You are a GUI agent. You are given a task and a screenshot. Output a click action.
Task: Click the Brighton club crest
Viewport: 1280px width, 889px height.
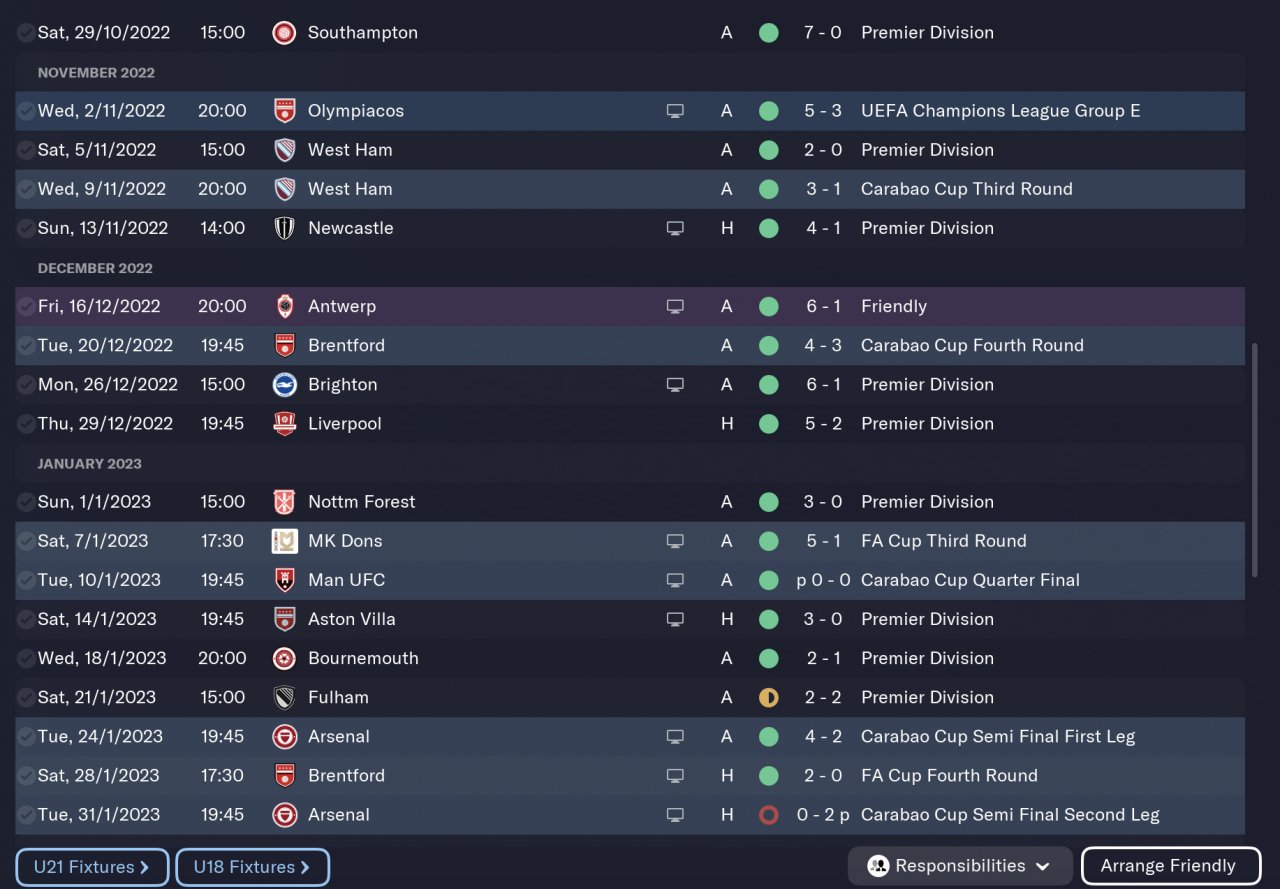284,385
